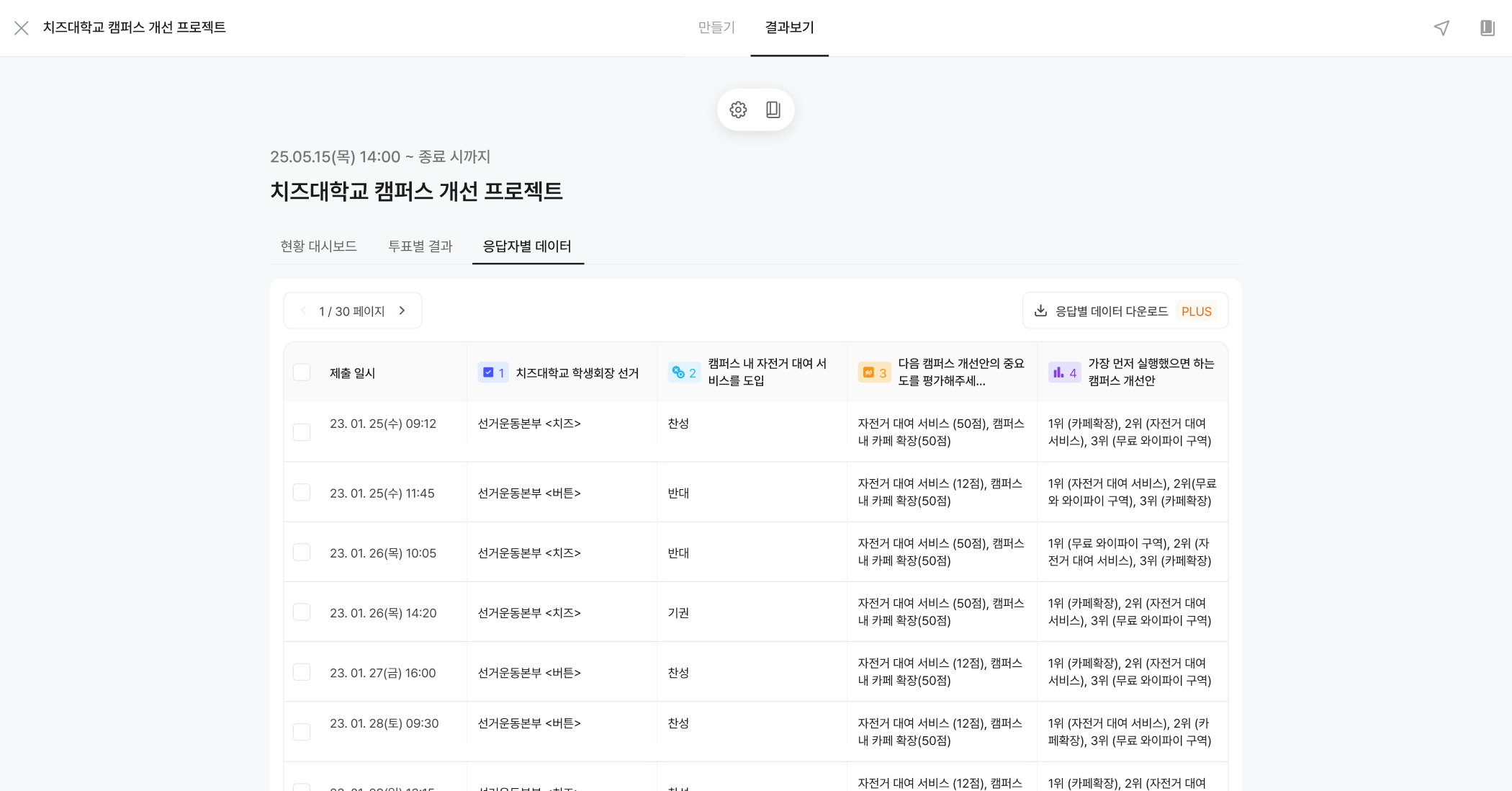The width and height of the screenshot is (1512, 791).
Task: Click 결과보기 tab at top
Action: (789, 27)
